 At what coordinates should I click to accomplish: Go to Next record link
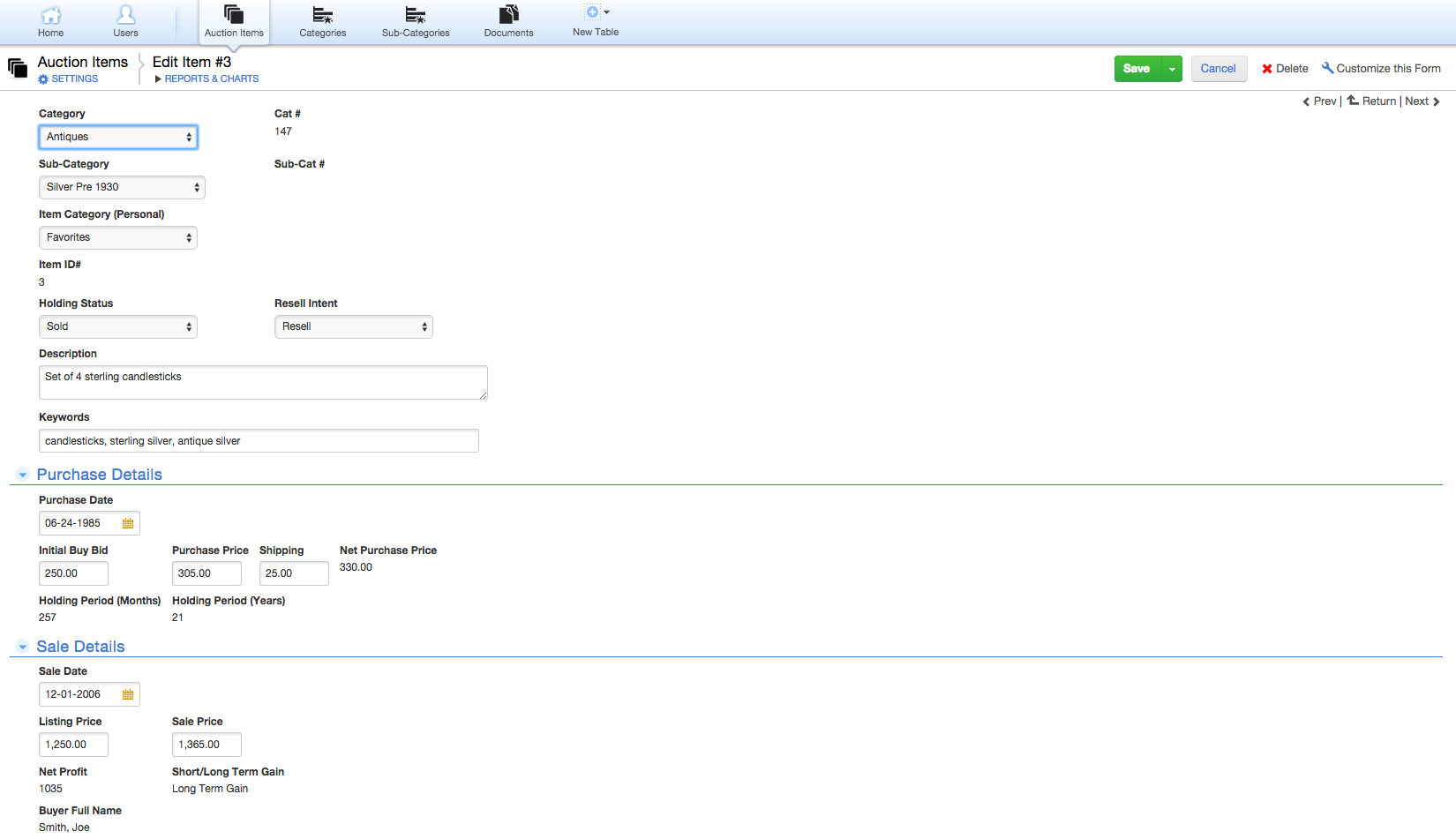pos(1416,101)
